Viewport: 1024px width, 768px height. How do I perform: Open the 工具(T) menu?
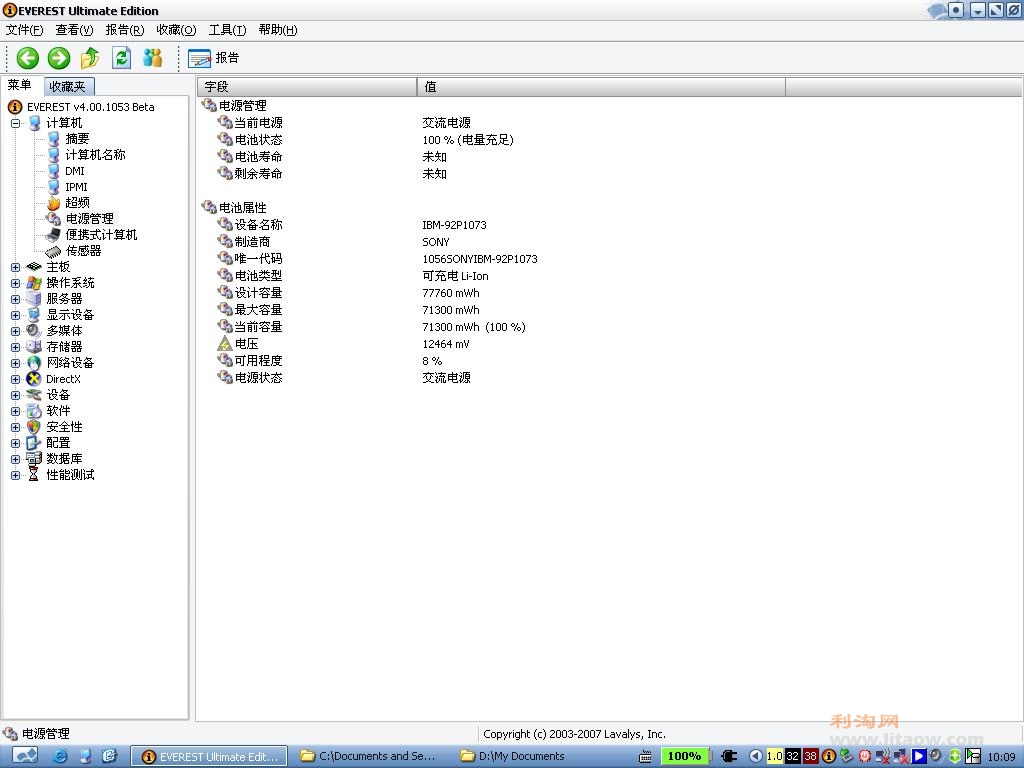coord(227,30)
